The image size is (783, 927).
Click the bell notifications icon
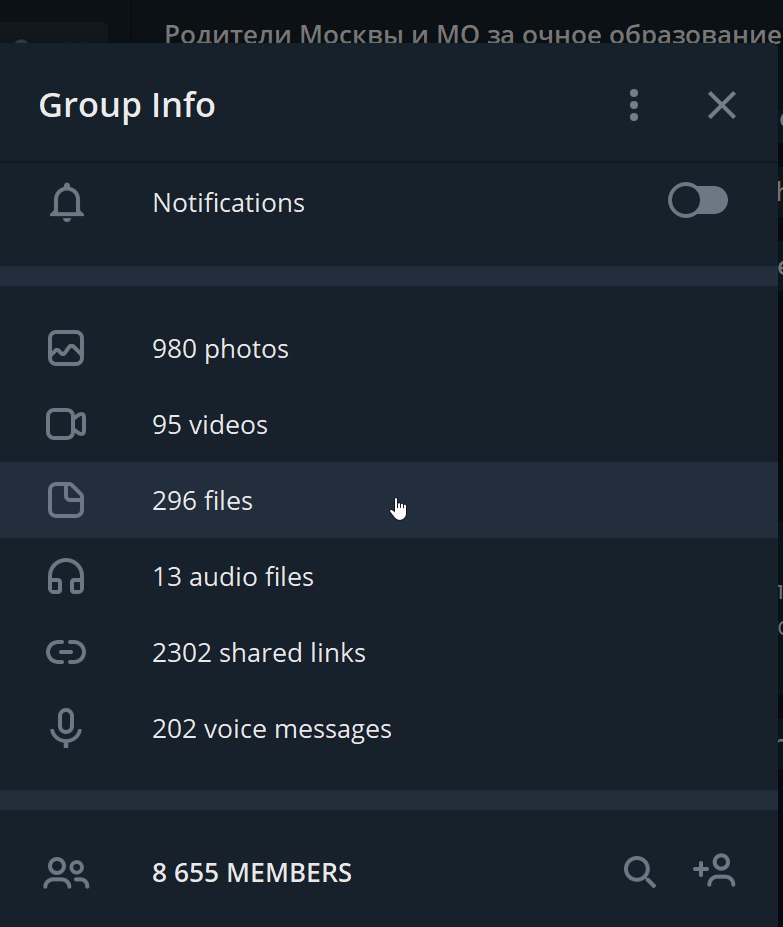67,203
